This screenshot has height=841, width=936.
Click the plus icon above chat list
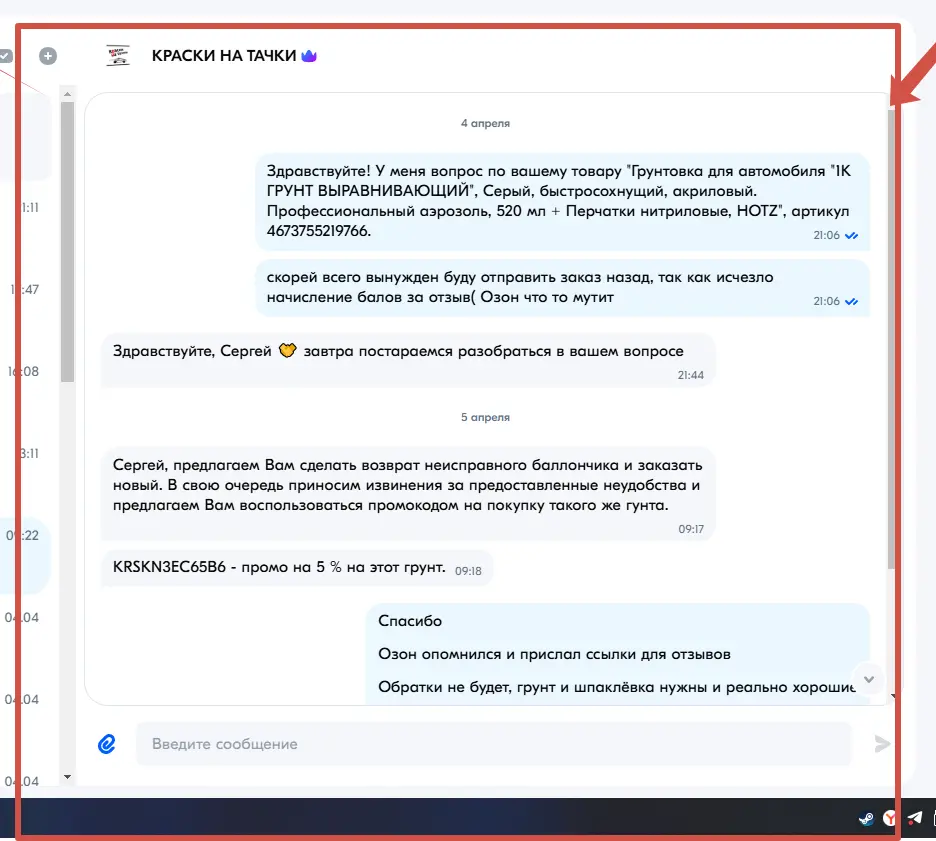(x=48, y=56)
